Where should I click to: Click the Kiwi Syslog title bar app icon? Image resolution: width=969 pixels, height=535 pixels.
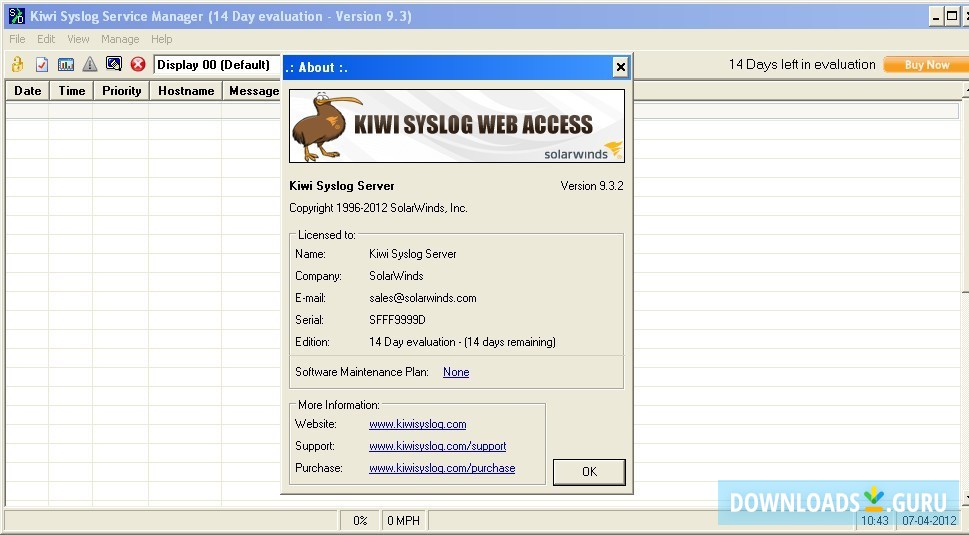coord(17,16)
